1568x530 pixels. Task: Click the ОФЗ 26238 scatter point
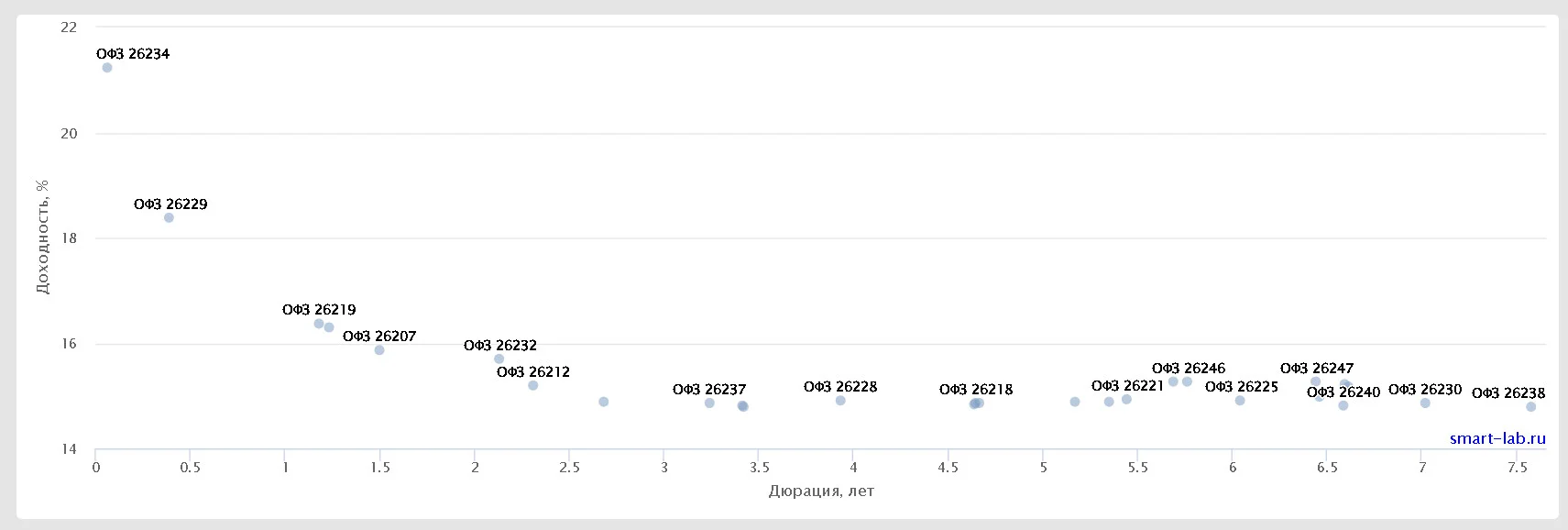pyautogui.click(x=1531, y=407)
